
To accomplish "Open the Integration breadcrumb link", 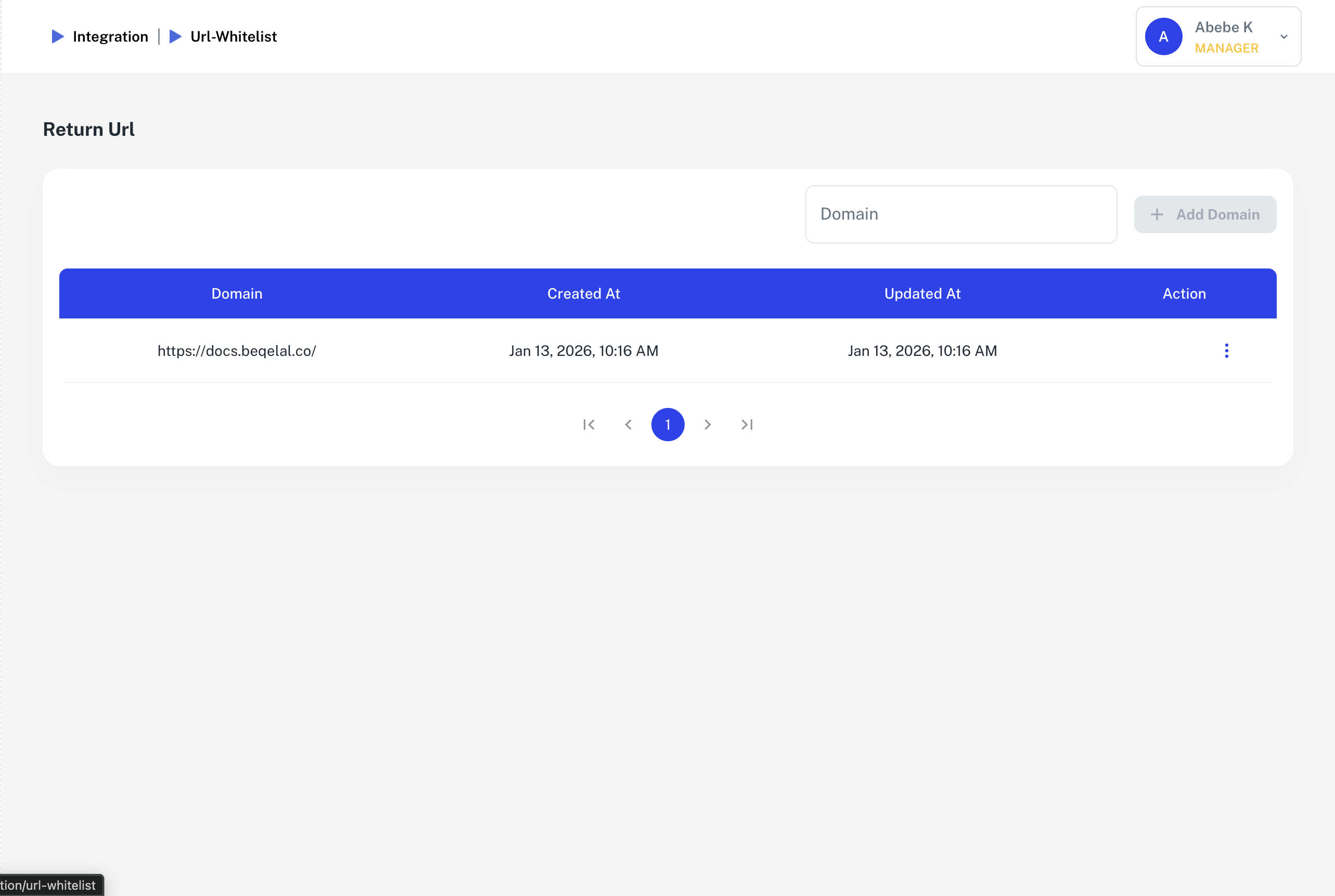I will (x=110, y=36).
